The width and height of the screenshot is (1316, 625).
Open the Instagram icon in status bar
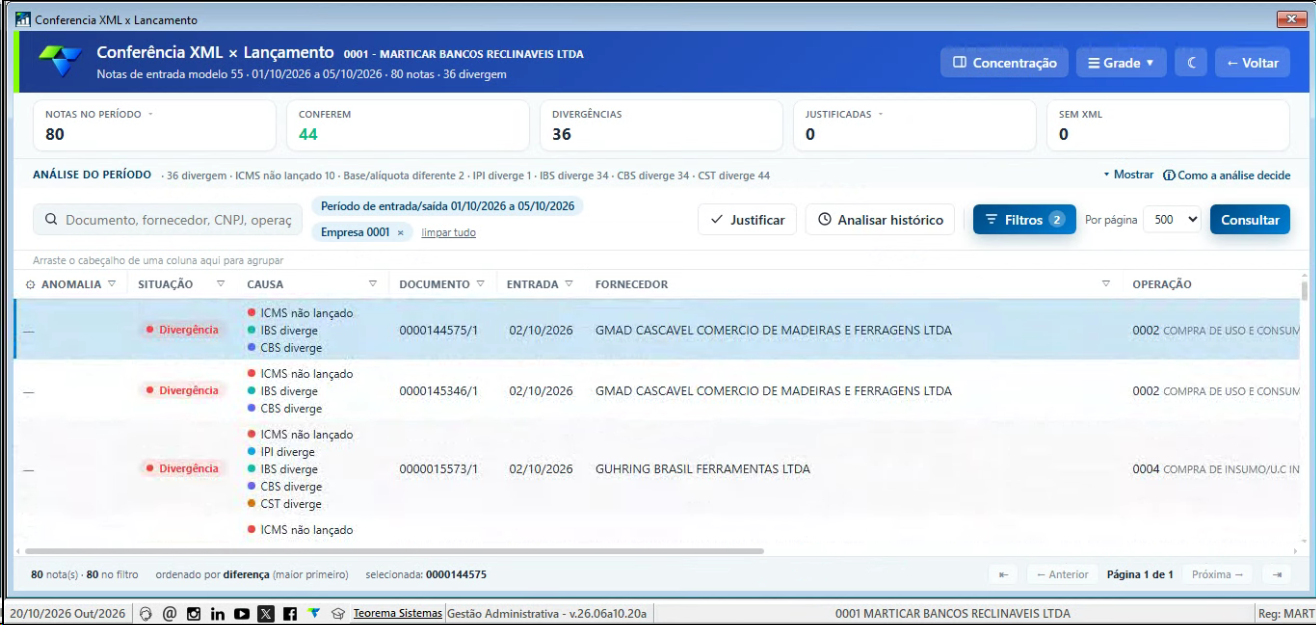[194, 613]
